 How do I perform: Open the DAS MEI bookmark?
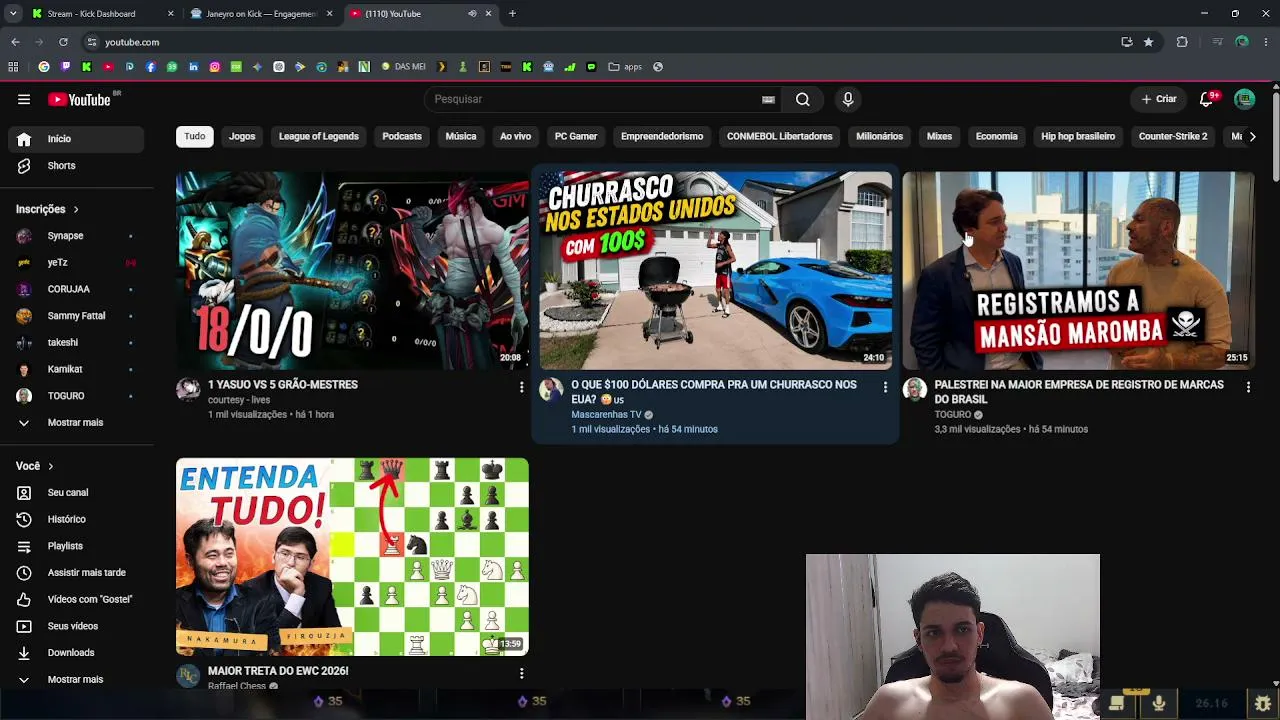pyautogui.click(x=404, y=67)
